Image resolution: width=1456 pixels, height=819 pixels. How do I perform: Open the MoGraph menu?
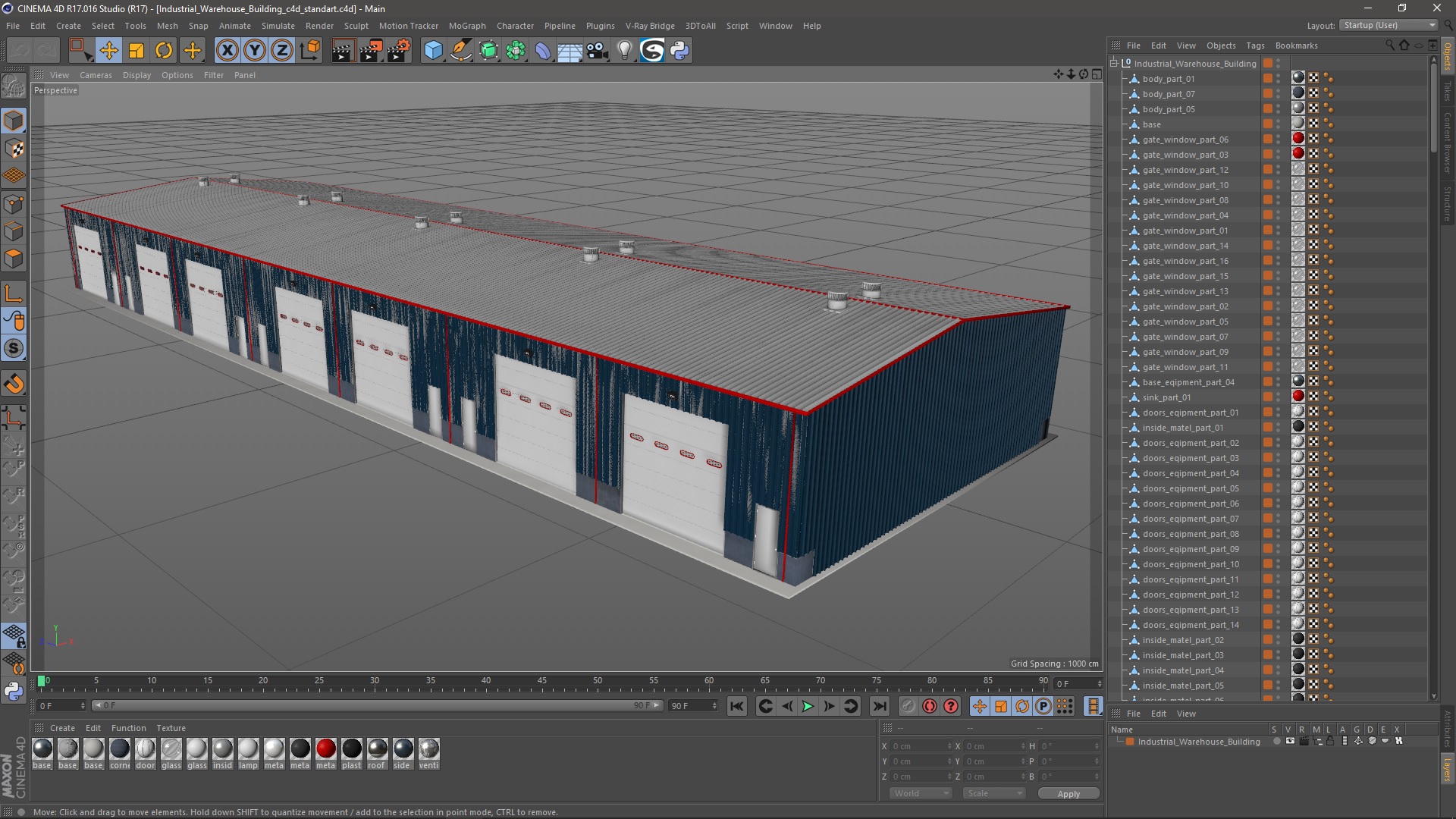tap(466, 26)
